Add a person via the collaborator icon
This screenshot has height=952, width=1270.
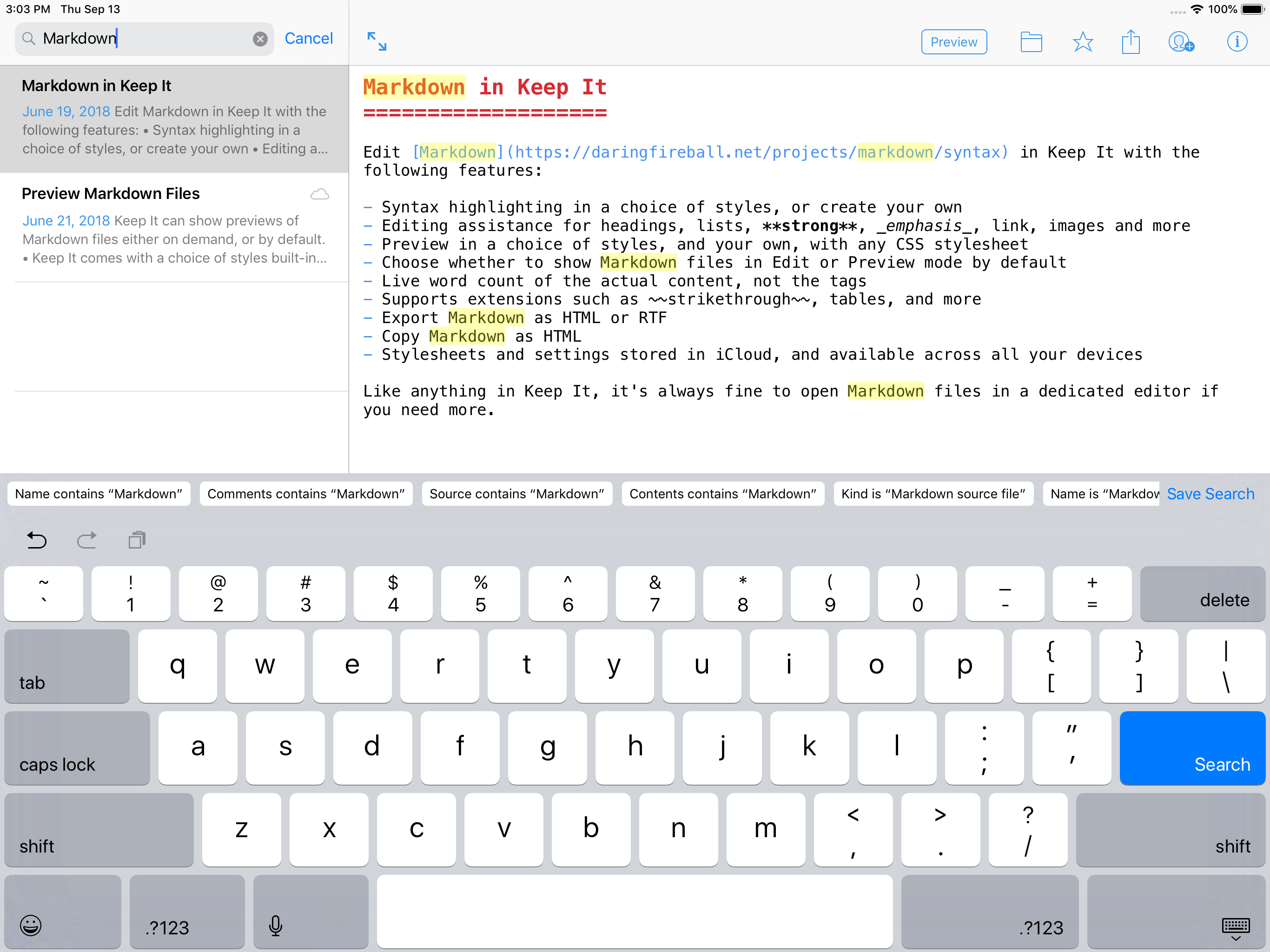coord(1181,42)
